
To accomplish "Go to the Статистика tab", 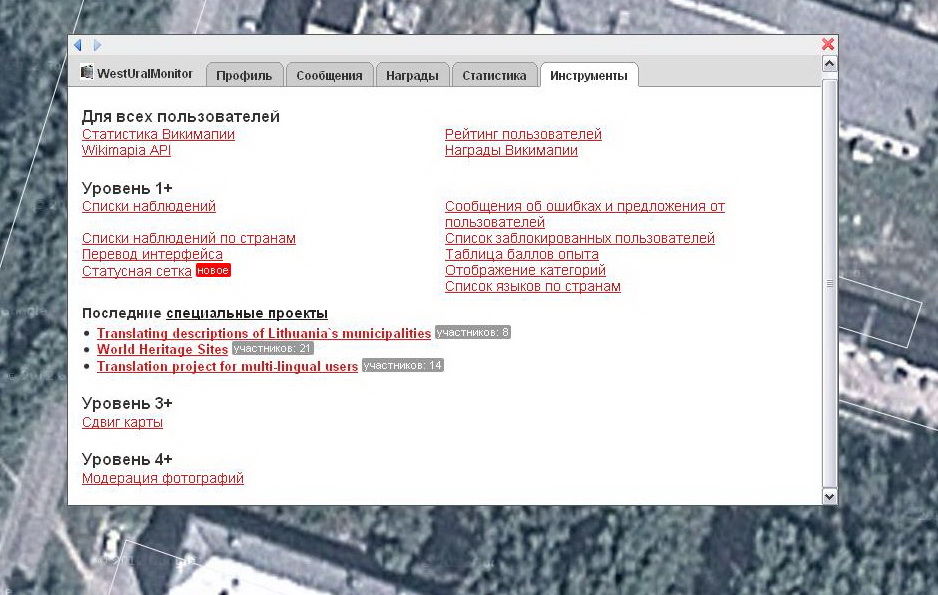I will pyautogui.click(x=494, y=76).
